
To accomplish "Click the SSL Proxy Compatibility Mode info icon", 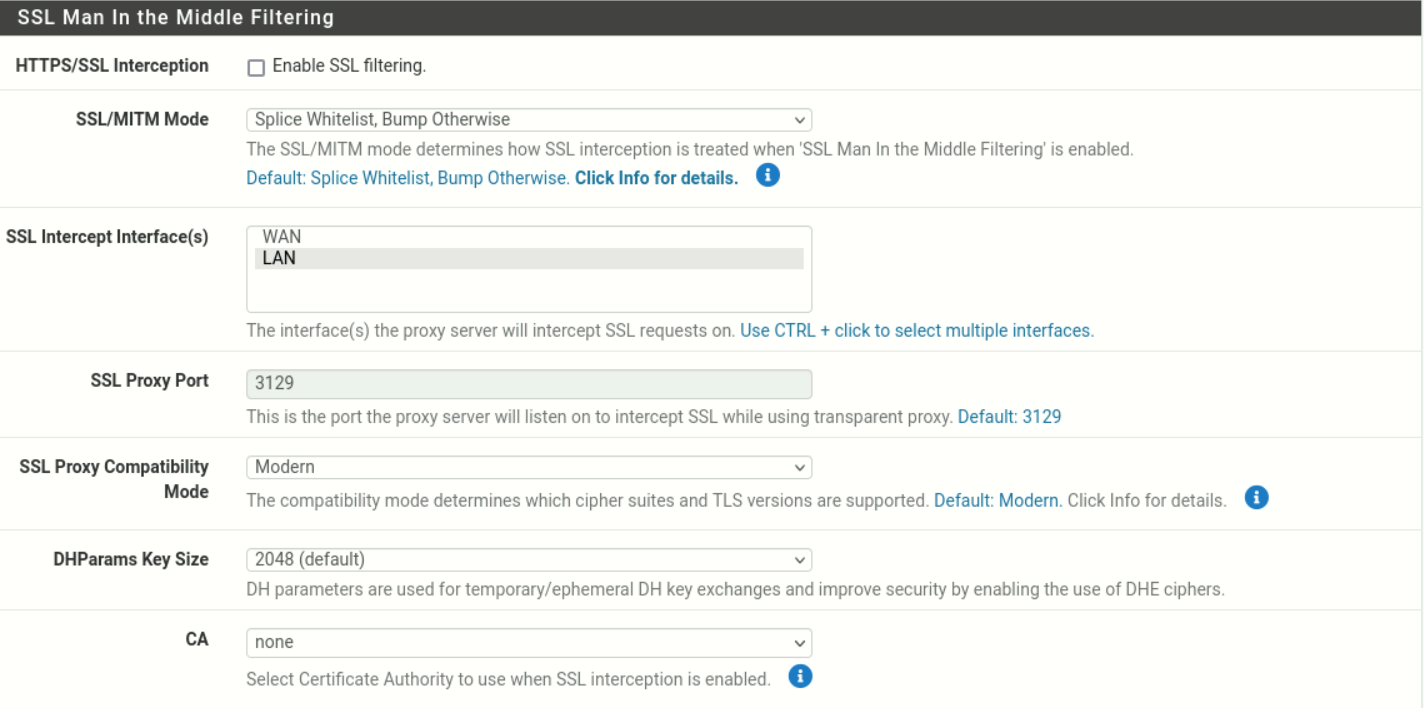I will pyautogui.click(x=1257, y=498).
